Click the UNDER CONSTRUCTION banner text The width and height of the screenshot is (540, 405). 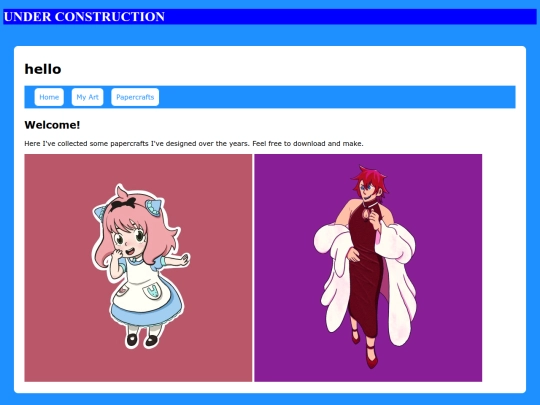(84, 17)
